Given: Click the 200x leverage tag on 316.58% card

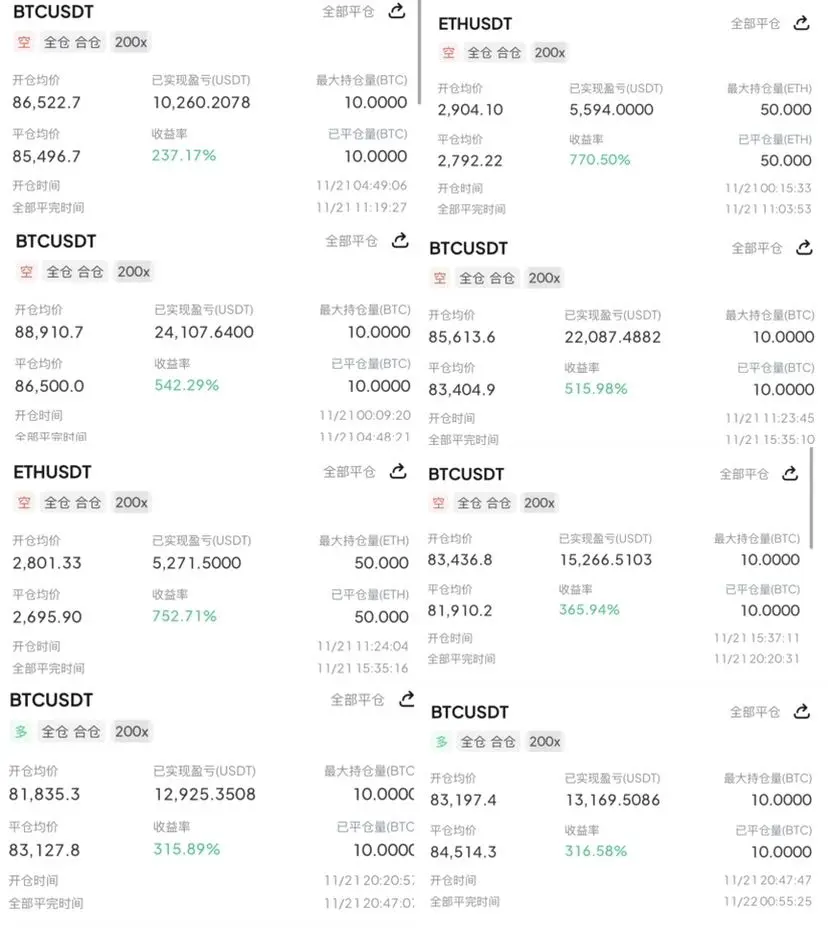Looking at the screenshot, I should [x=544, y=742].
